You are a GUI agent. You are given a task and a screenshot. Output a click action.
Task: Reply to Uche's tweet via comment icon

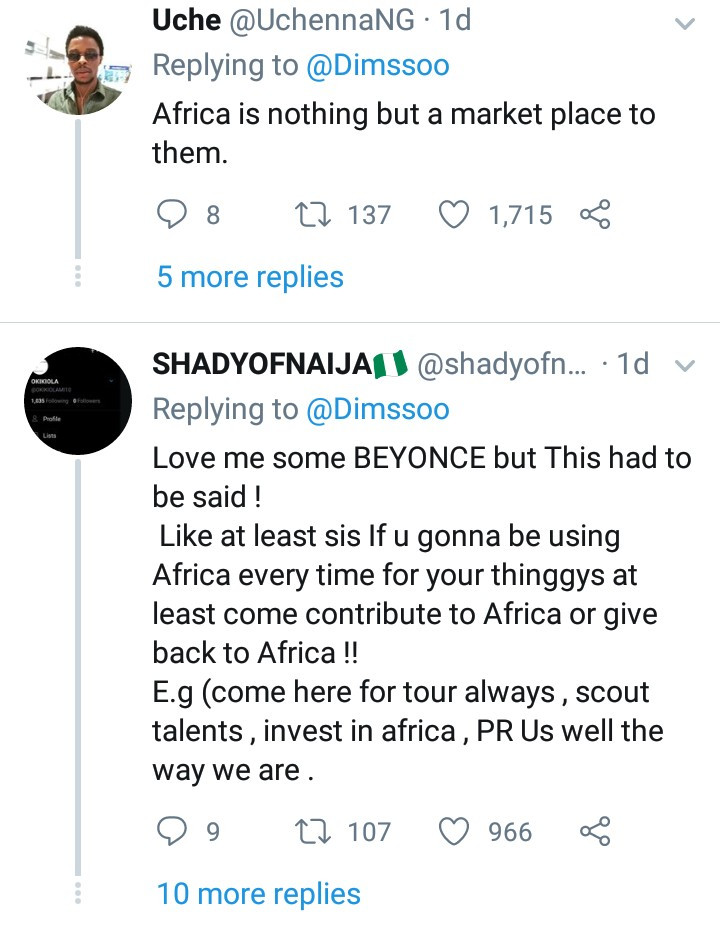[171, 215]
